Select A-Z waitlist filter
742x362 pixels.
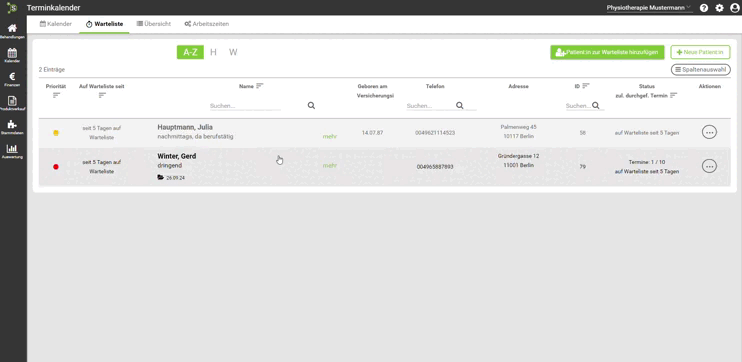[x=190, y=52]
